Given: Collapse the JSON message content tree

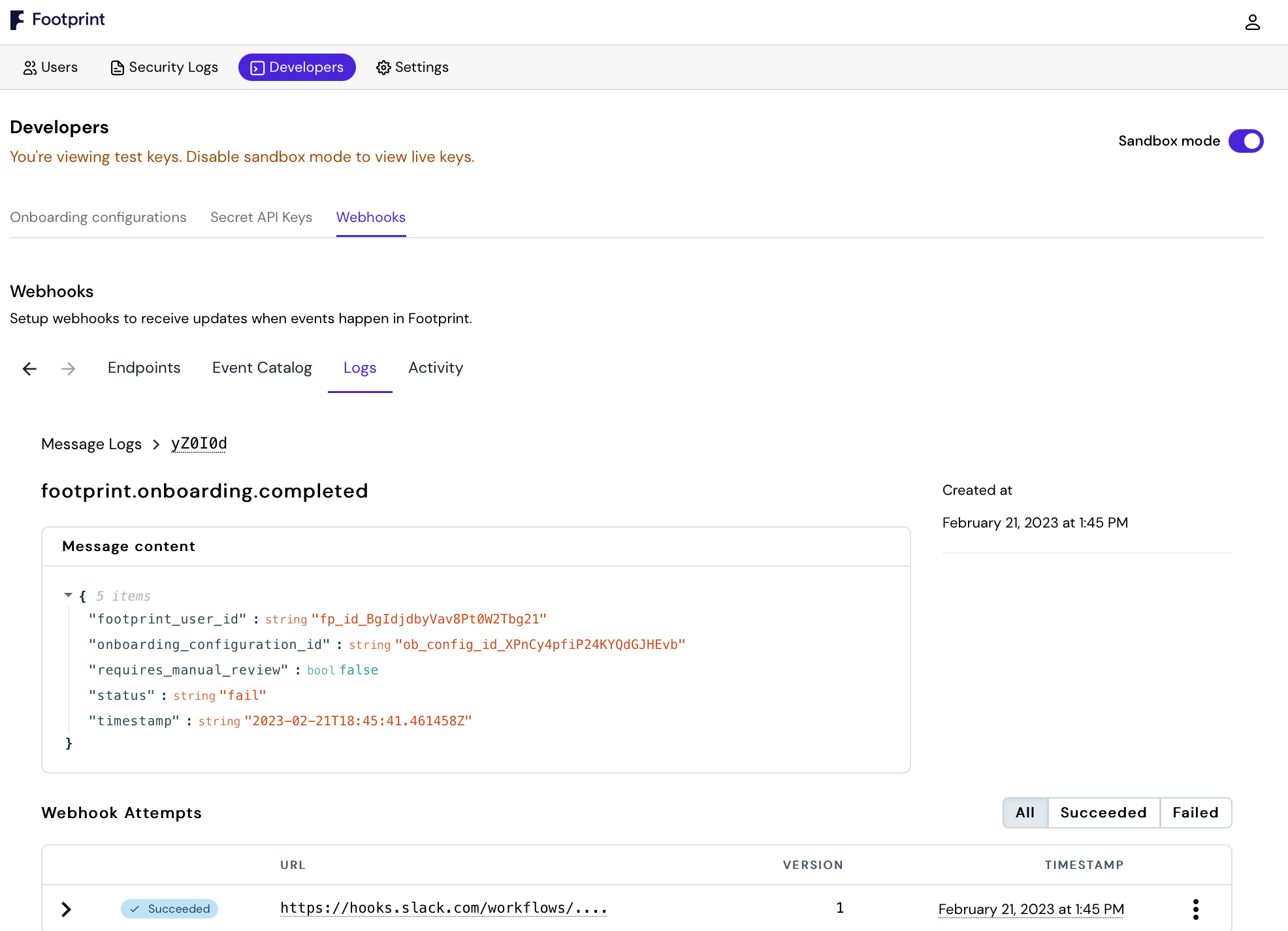Looking at the screenshot, I should [68, 595].
